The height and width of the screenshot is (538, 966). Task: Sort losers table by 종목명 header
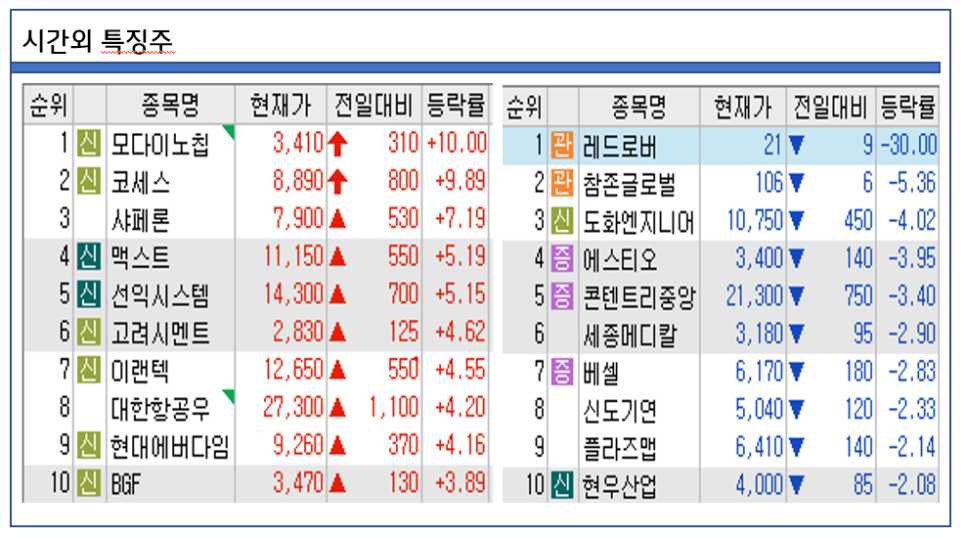pos(639,107)
